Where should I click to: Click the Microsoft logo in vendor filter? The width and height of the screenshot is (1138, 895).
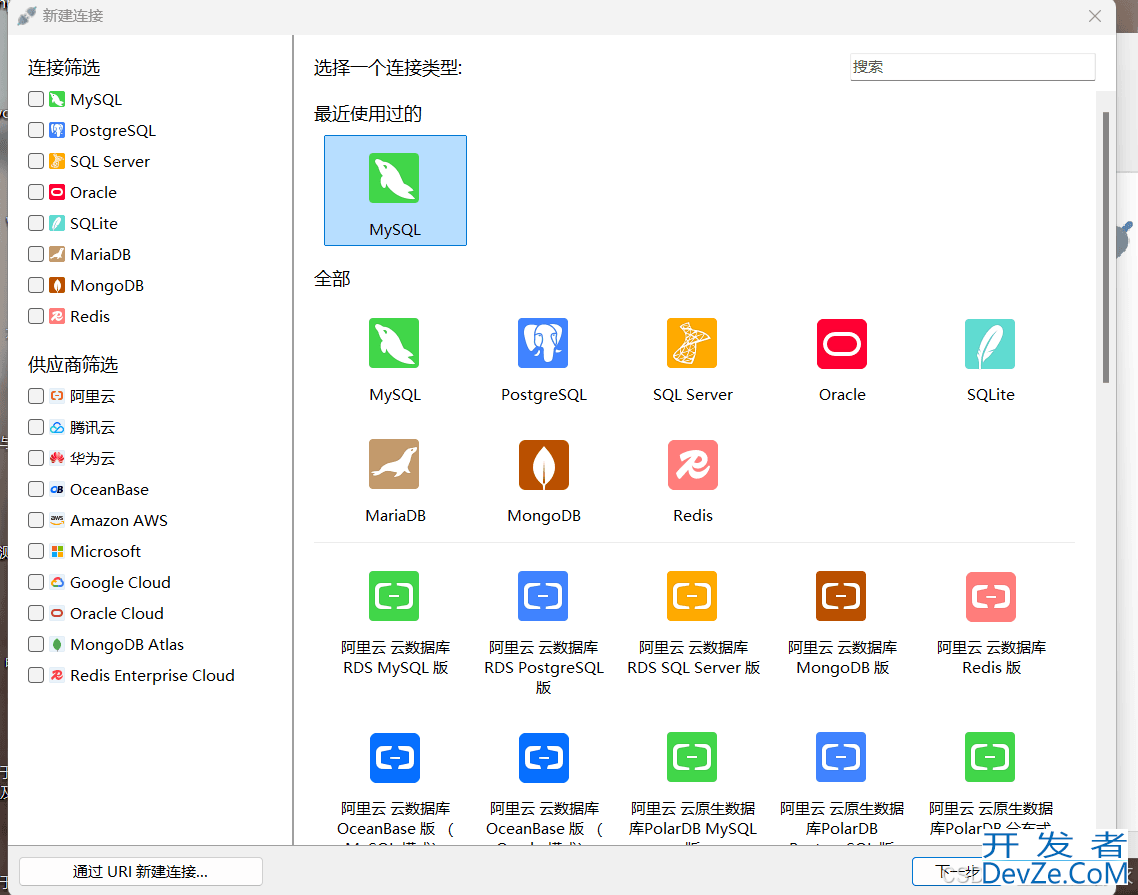(57, 551)
